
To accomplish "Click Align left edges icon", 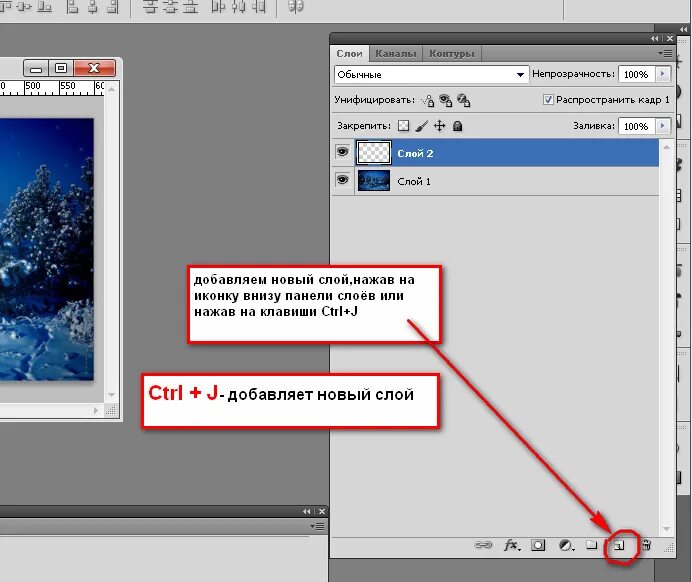I will click(72, 7).
